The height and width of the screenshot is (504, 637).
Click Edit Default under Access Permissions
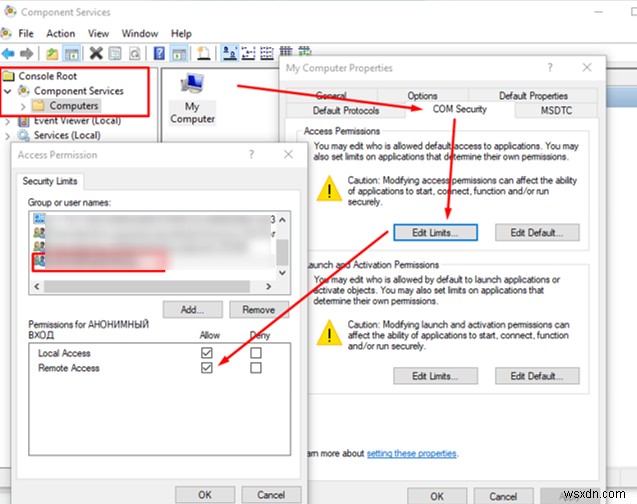(x=537, y=233)
